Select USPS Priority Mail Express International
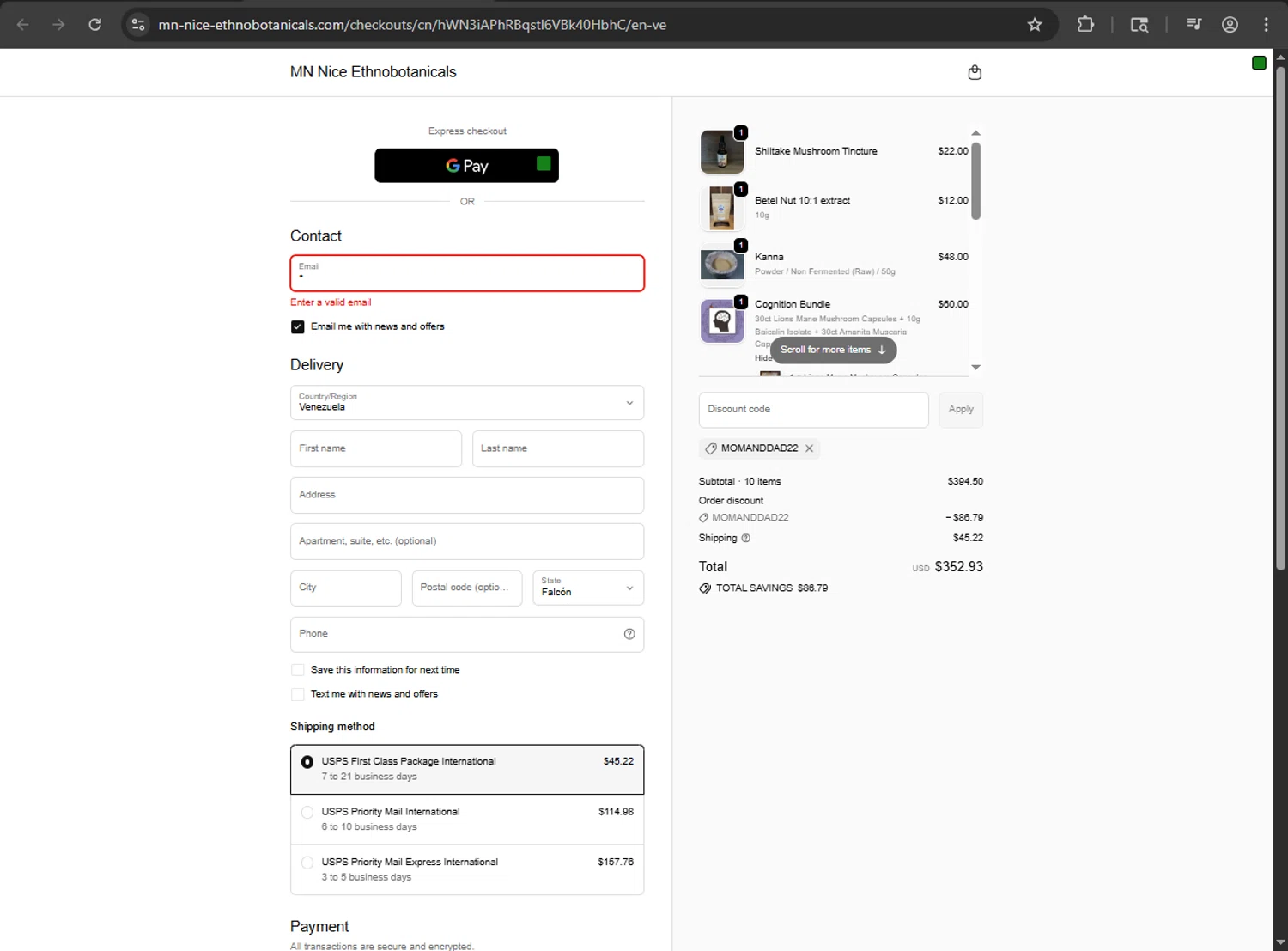This screenshot has width=1288, height=951. click(x=467, y=869)
